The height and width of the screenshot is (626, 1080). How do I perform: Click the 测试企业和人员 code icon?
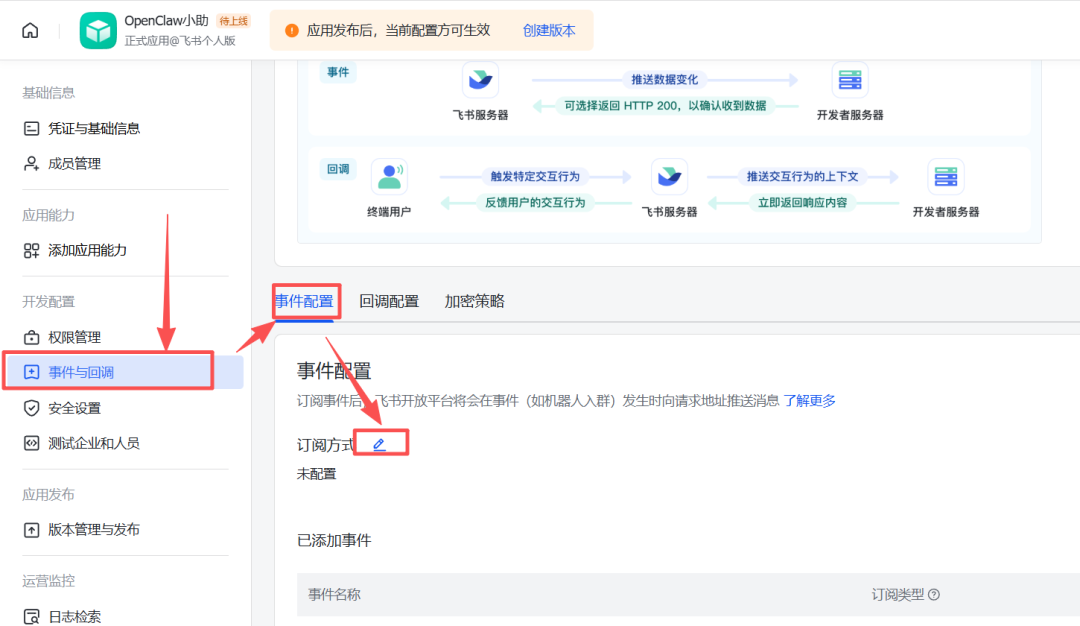coord(32,443)
